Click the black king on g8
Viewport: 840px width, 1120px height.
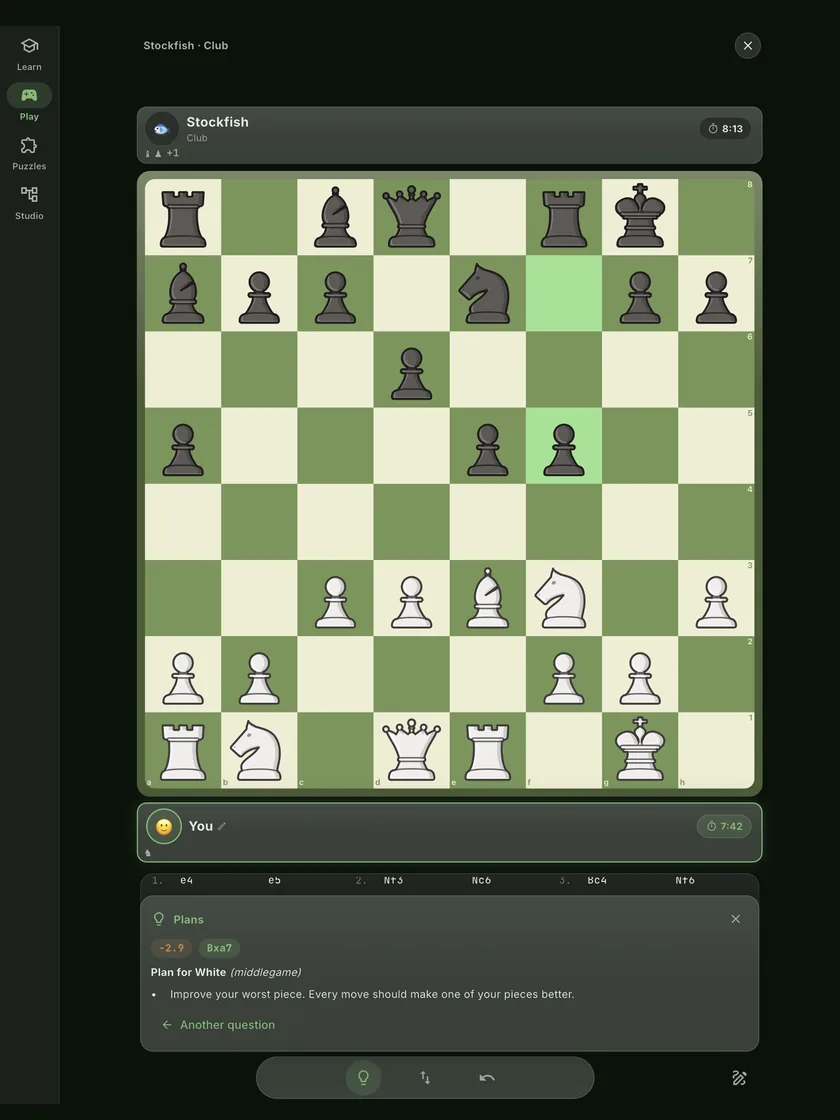[640, 216]
